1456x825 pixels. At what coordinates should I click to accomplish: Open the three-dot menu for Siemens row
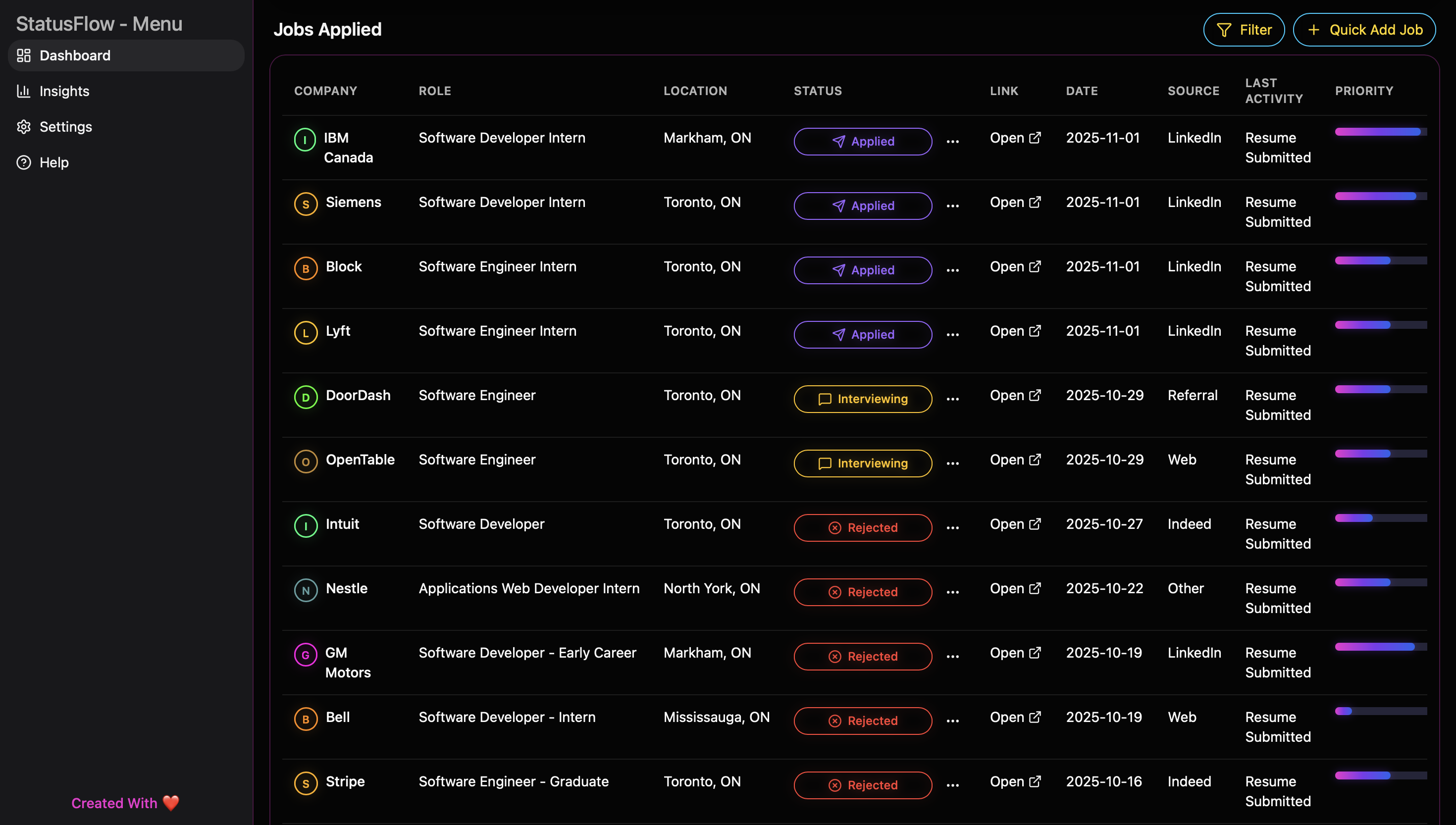click(x=952, y=206)
